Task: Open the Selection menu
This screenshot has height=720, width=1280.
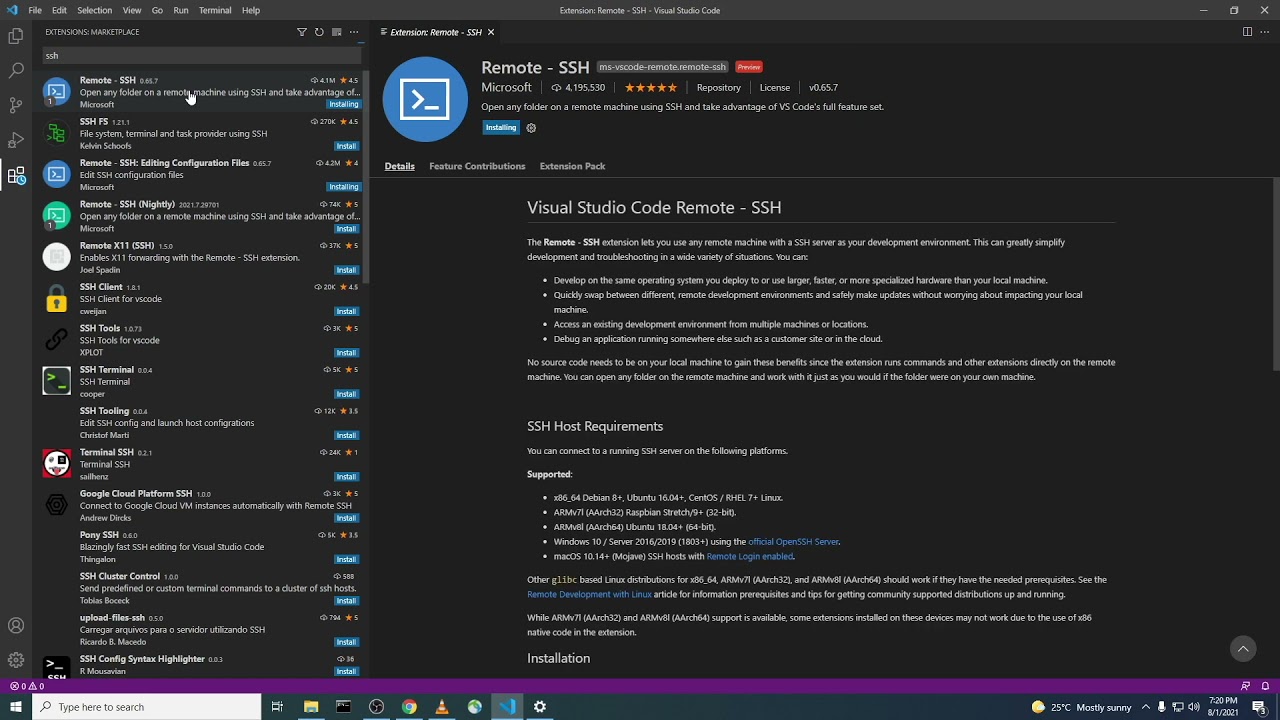Action: pos(94,10)
